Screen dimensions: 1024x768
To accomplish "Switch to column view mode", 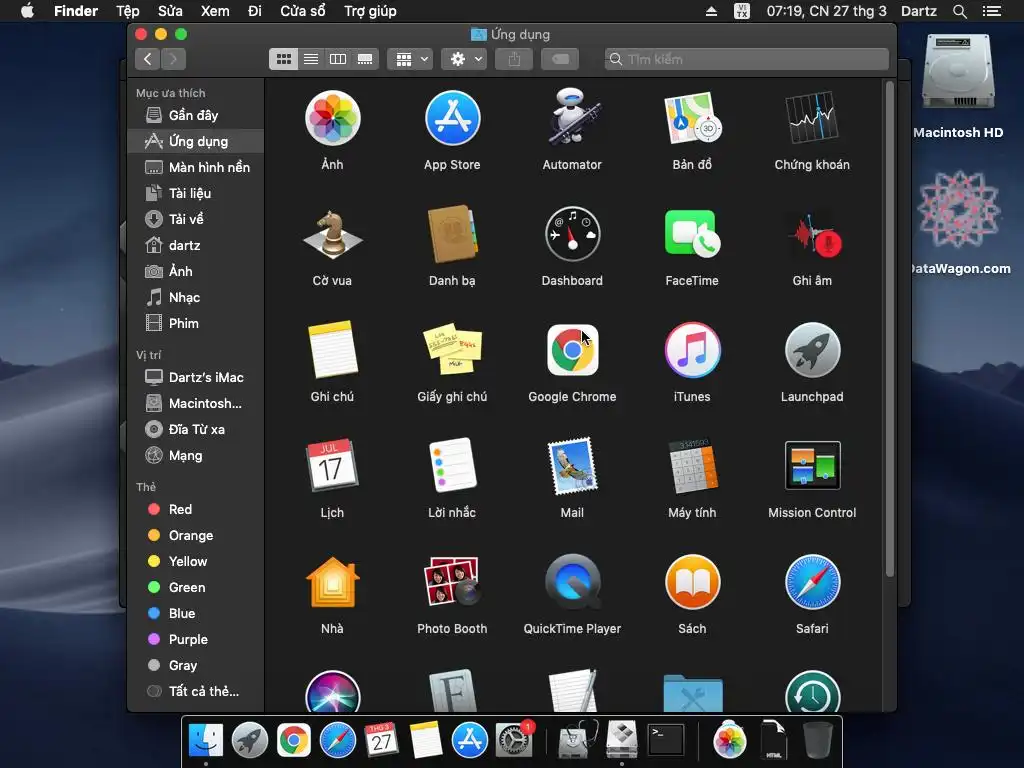I will (x=338, y=59).
